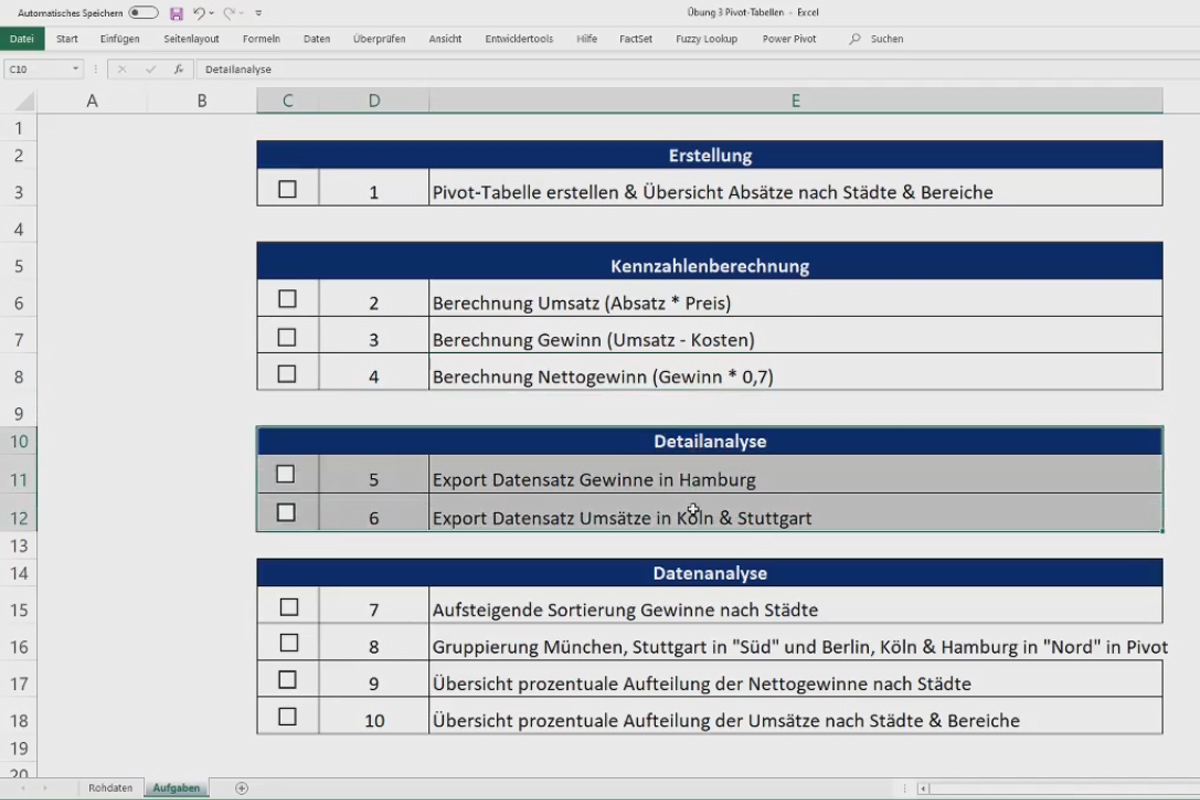The width and height of the screenshot is (1200, 800).
Task: Click the Redo arrow icon
Action: point(228,13)
